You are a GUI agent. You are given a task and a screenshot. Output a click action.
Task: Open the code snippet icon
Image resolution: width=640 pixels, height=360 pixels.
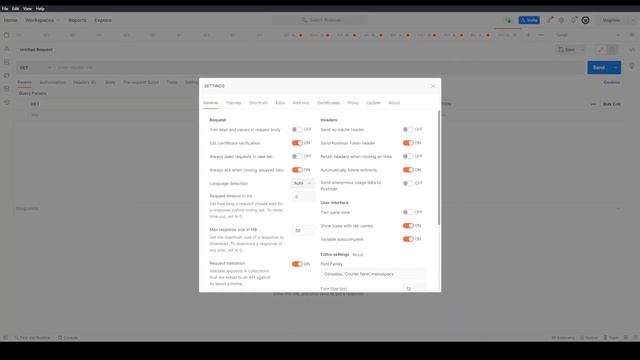click(632, 50)
